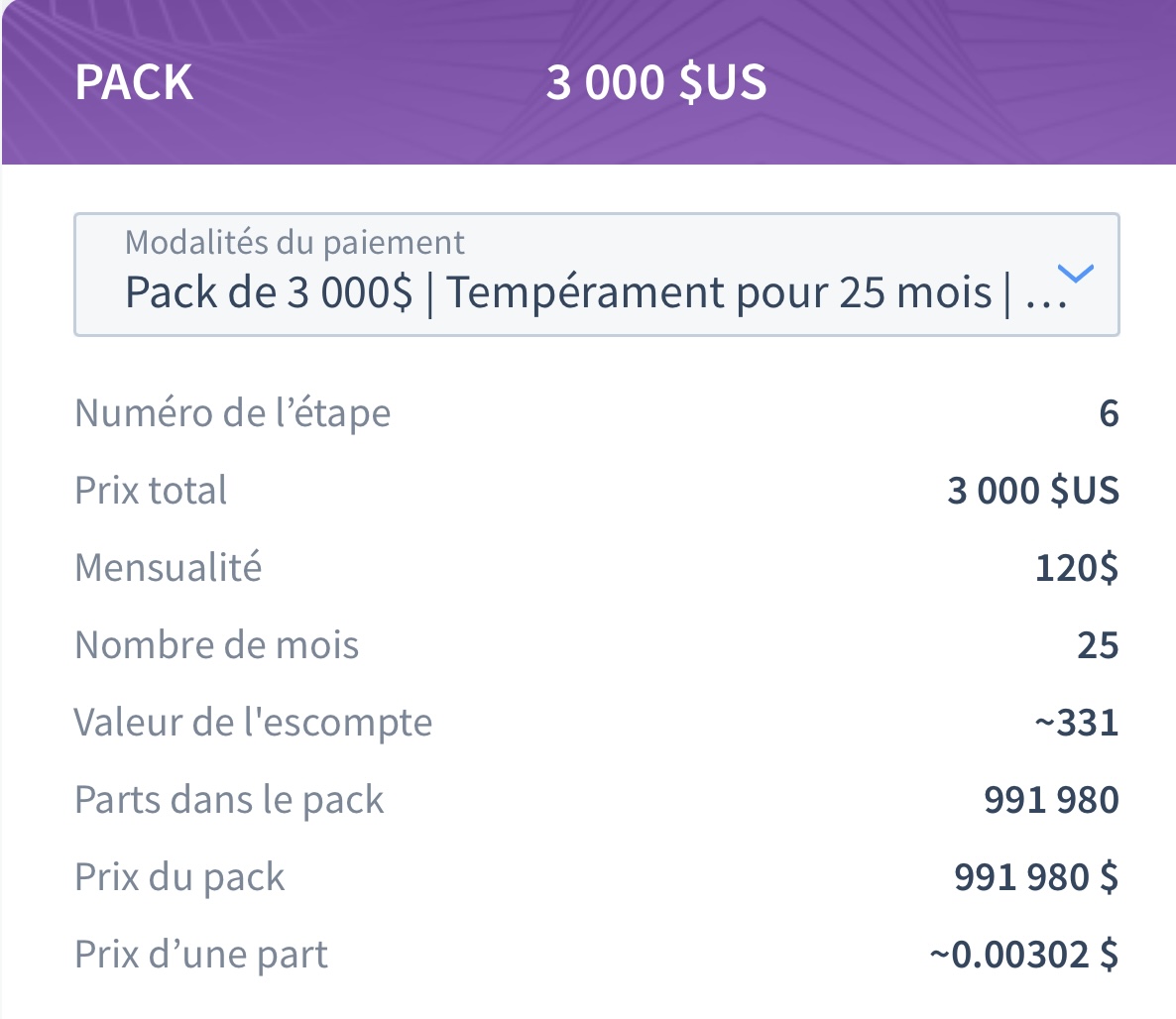This screenshot has width=1176, height=1019.
Task: Select the Pack de 3 000$ option text
Action: pos(269,291)
